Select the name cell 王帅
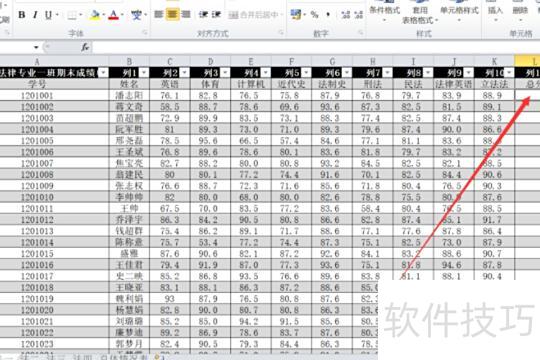The image size is (540, 360). [129, 208]
